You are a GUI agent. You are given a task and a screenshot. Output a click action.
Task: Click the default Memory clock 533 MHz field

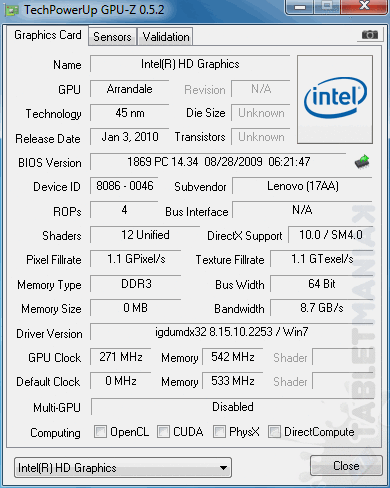click(x=233, y=381)
